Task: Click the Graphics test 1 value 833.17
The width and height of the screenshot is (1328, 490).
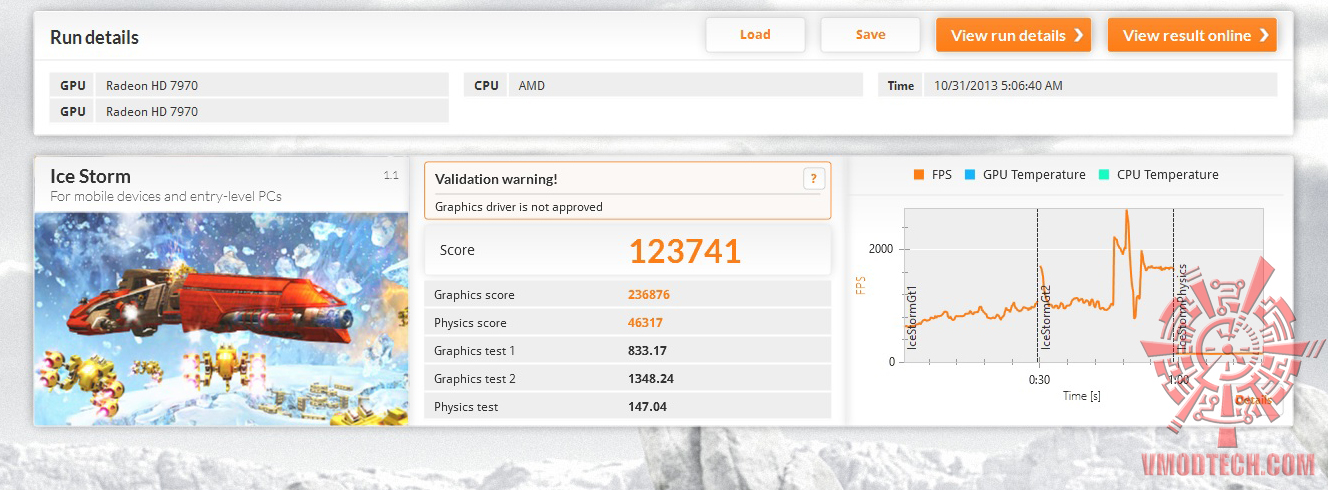Action: point(648,351)
